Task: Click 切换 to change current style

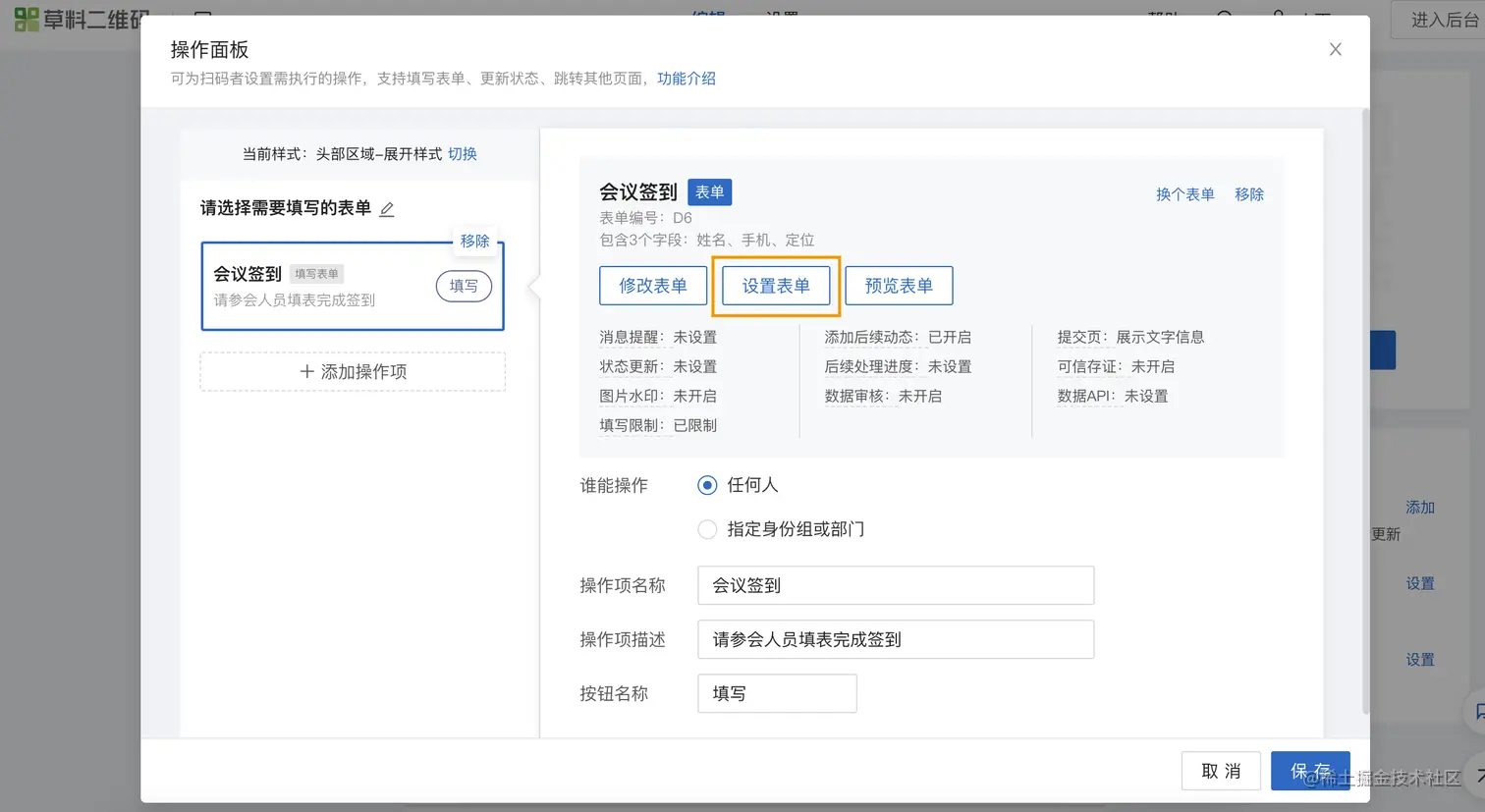Action: [x=463, y=154]
